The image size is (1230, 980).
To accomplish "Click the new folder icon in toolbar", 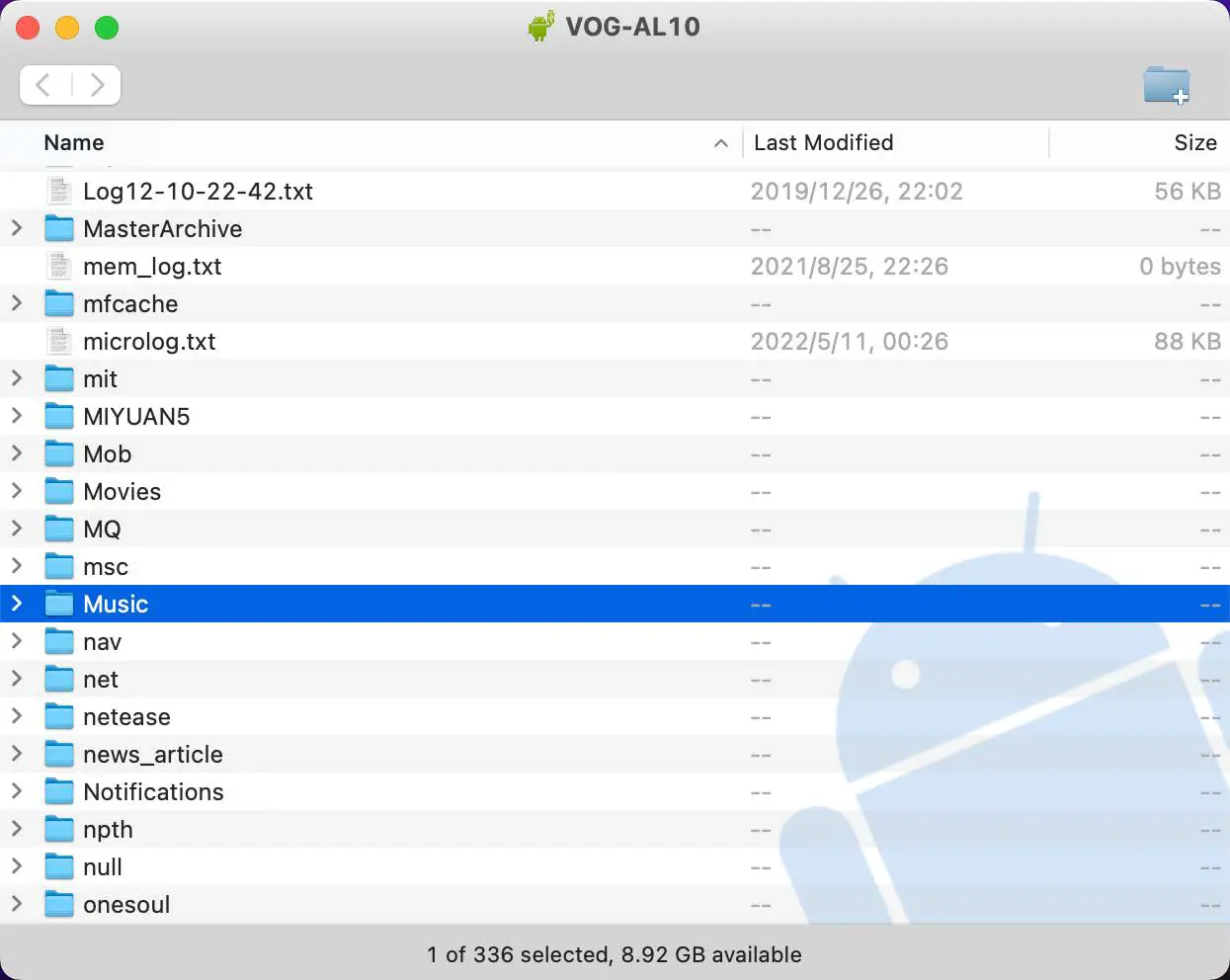I will pyautogui.click(x=1167, y=85).
